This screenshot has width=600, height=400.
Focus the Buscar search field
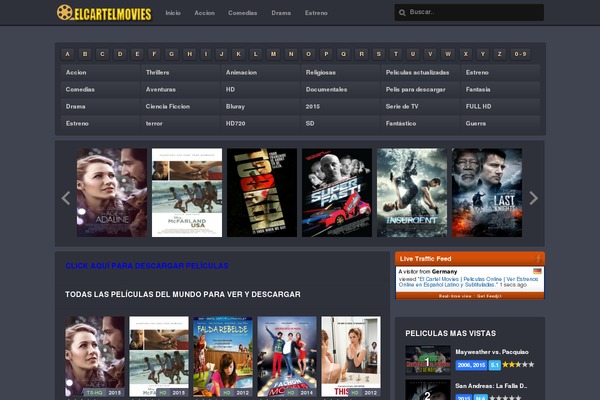[469, 12]
